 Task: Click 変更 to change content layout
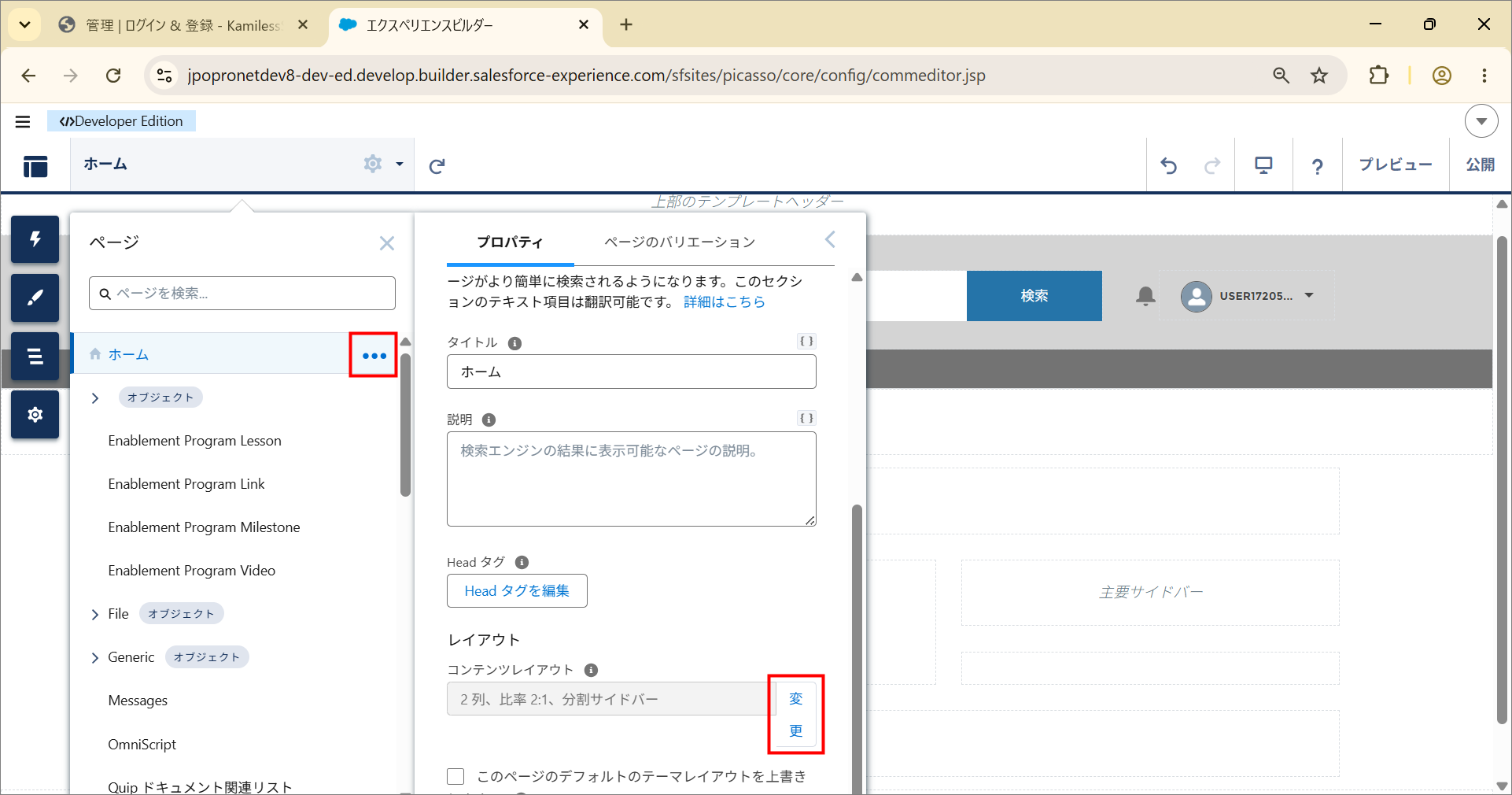point(796,715)
